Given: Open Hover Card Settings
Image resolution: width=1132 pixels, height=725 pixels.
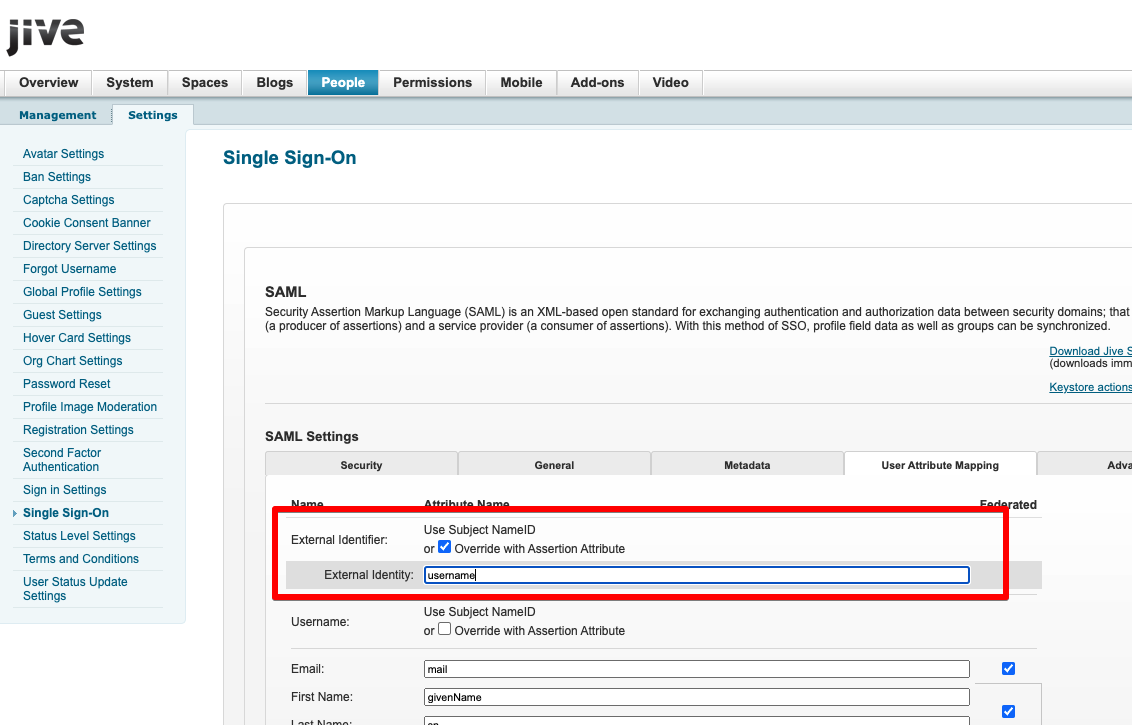Looking at the screenshot, I should click(77, 339).
